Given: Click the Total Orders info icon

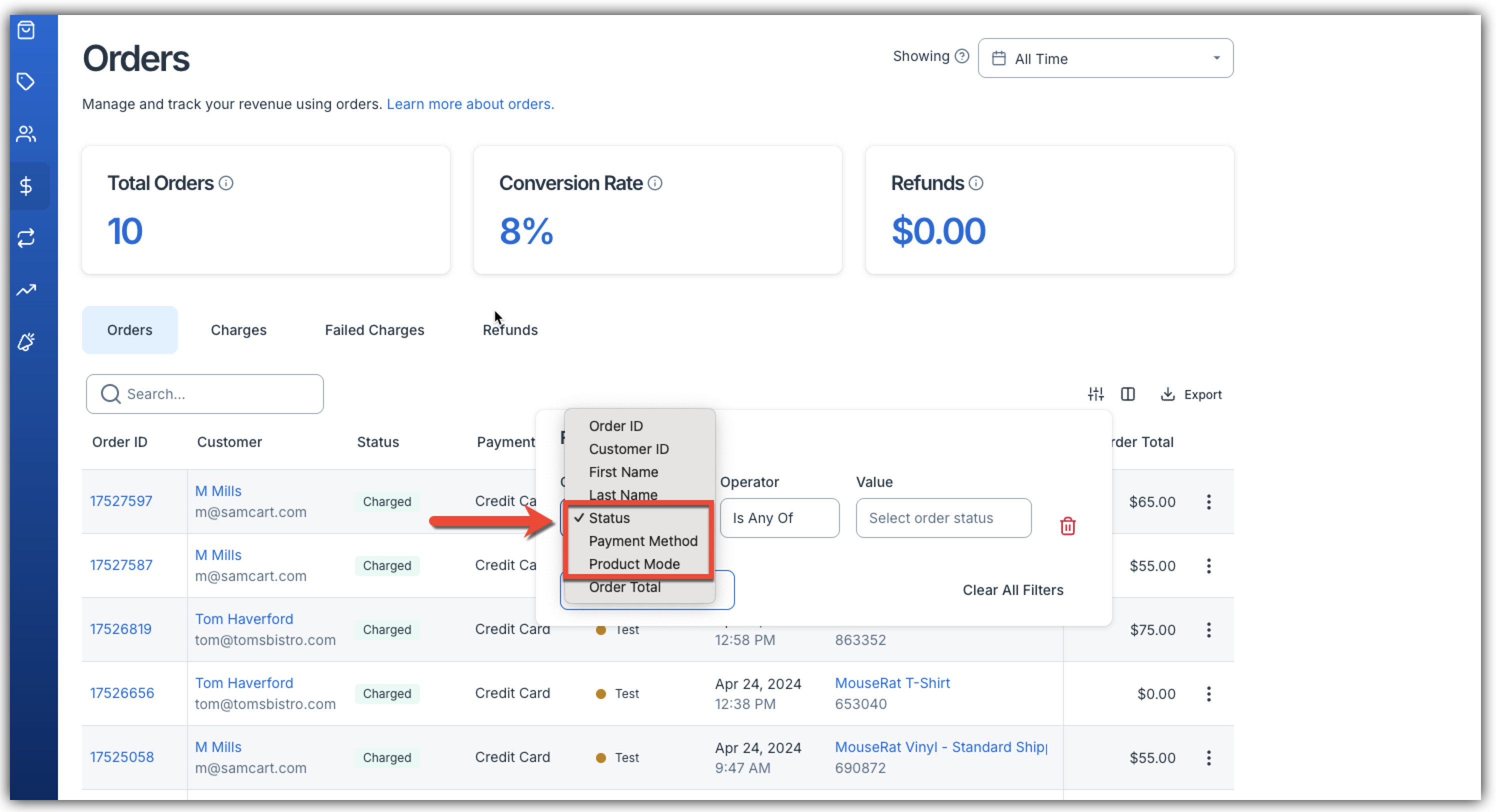Looking at the screenshot, I should click(226, 183).
